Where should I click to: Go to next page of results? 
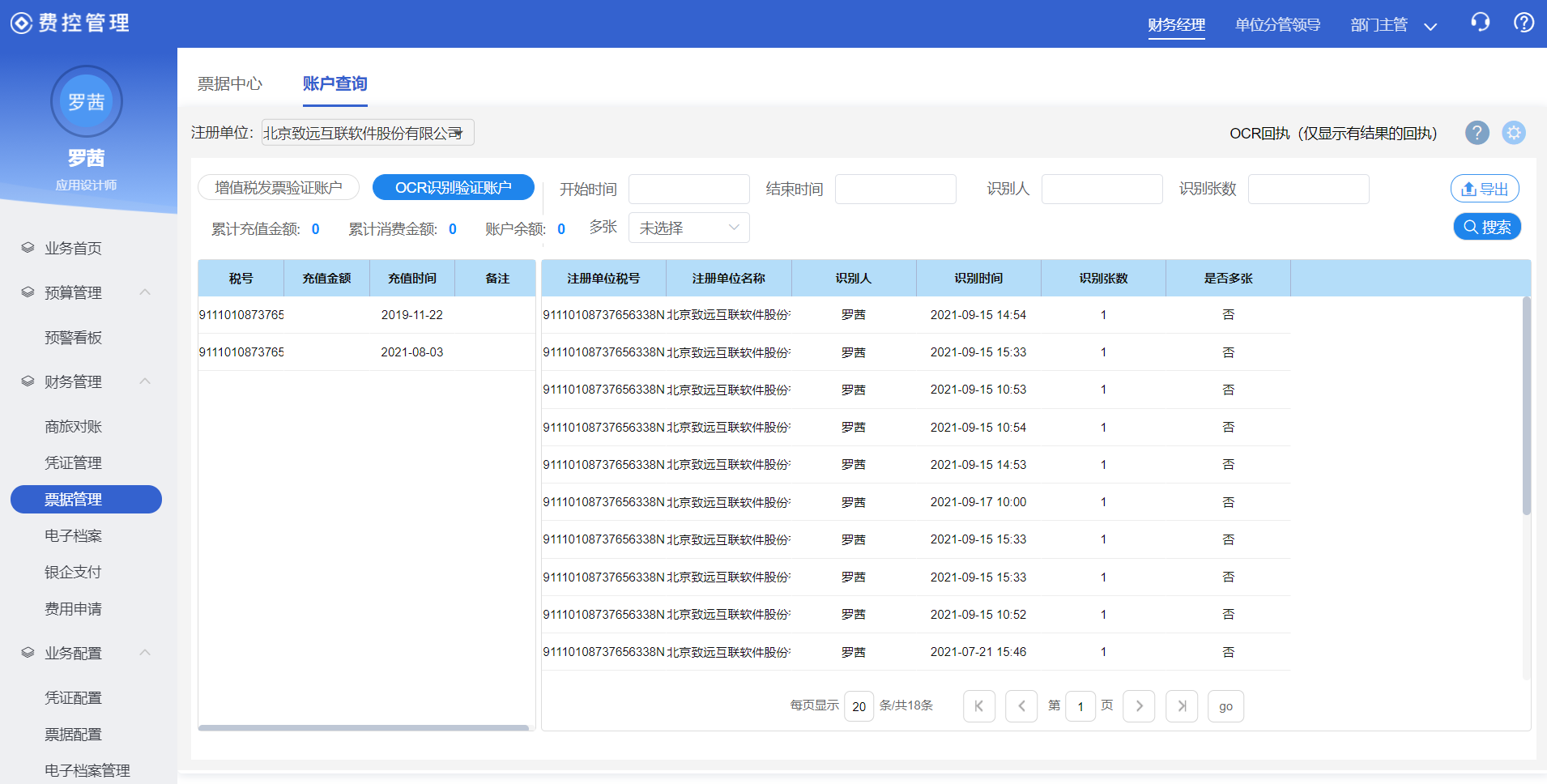click(x=1139, y=706)
